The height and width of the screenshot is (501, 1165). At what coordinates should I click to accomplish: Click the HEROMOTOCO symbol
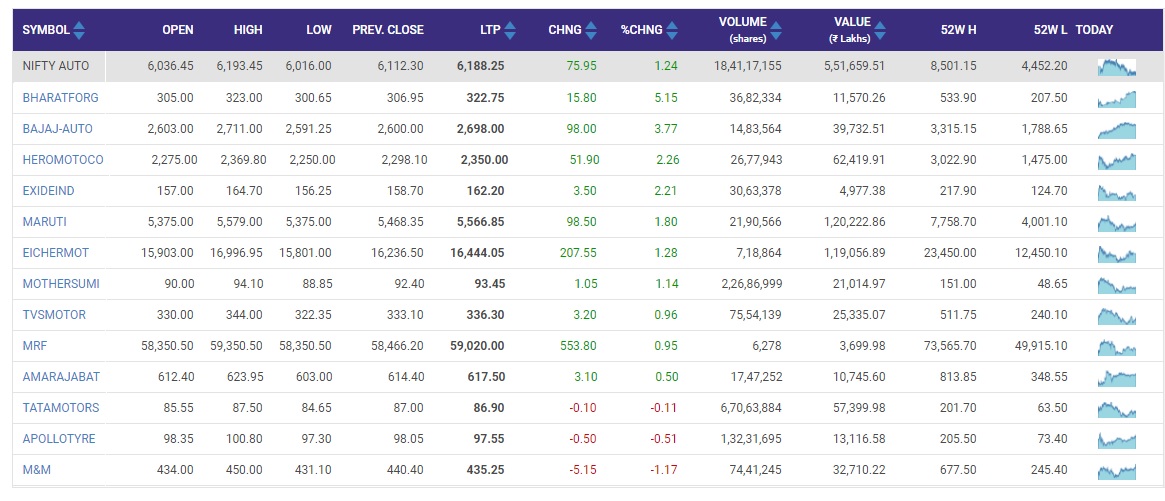(63, 160)
